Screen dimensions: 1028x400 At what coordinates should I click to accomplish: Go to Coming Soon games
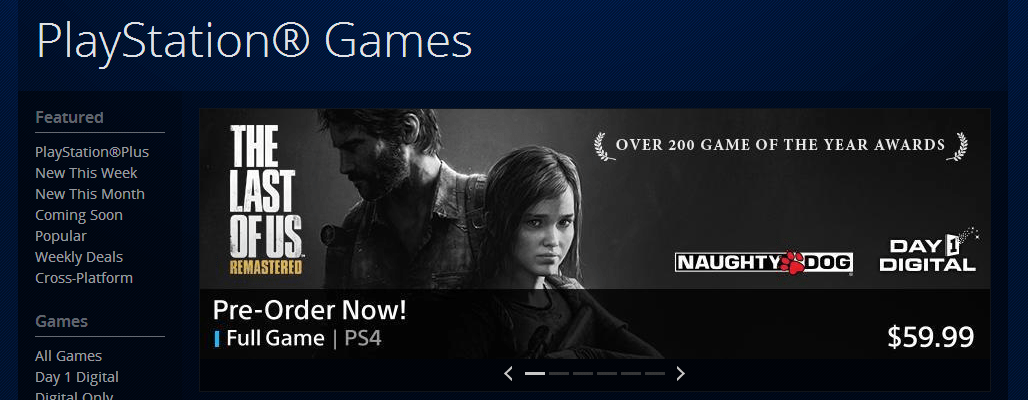[79, 215]
